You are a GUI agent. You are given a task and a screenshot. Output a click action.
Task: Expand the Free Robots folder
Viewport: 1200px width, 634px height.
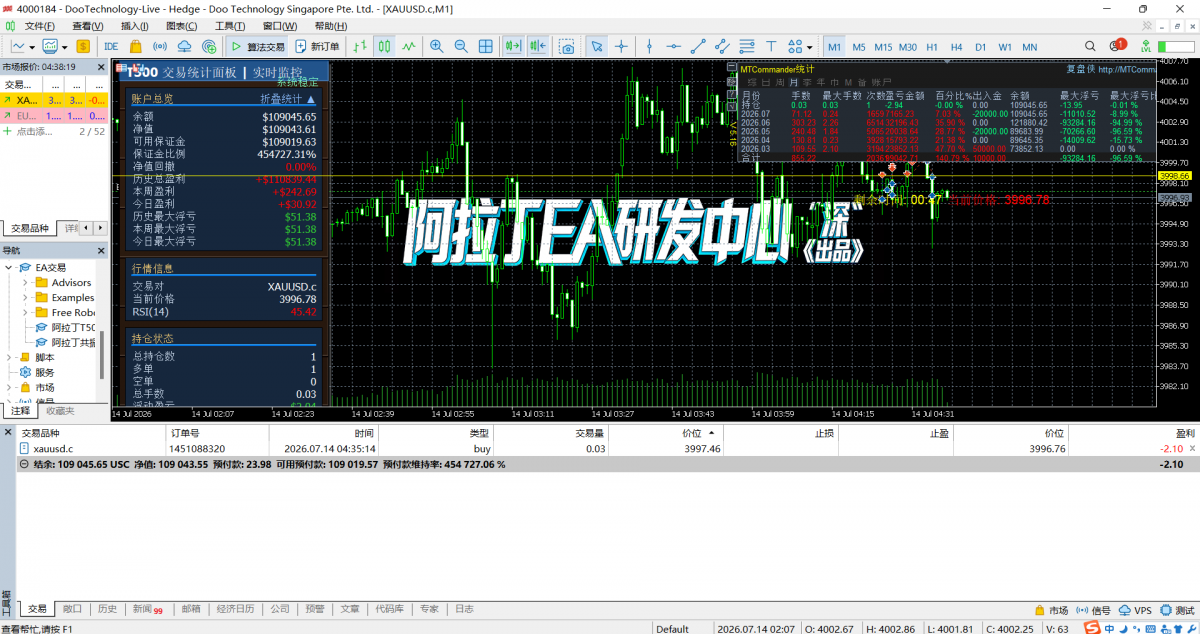point(26,312)
